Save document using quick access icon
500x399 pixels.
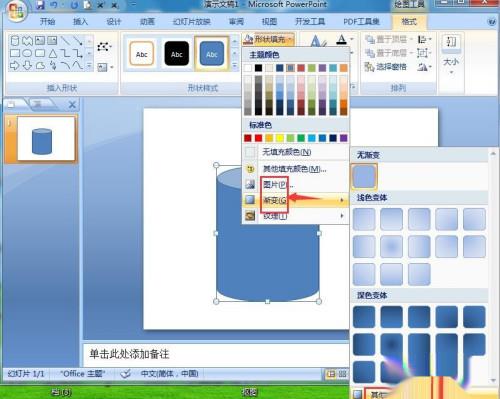(x=40, y=5)
